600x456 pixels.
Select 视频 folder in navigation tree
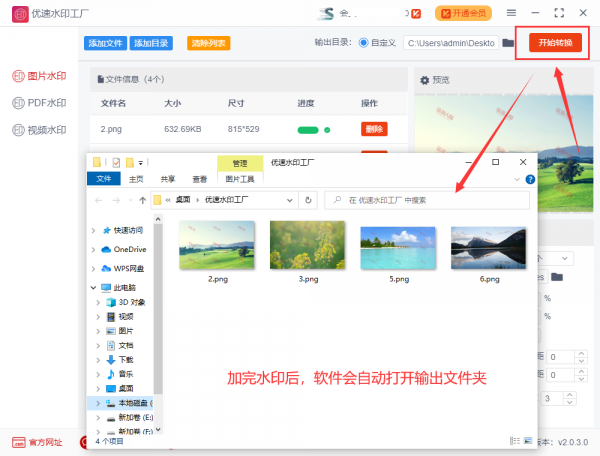[120, 316]
